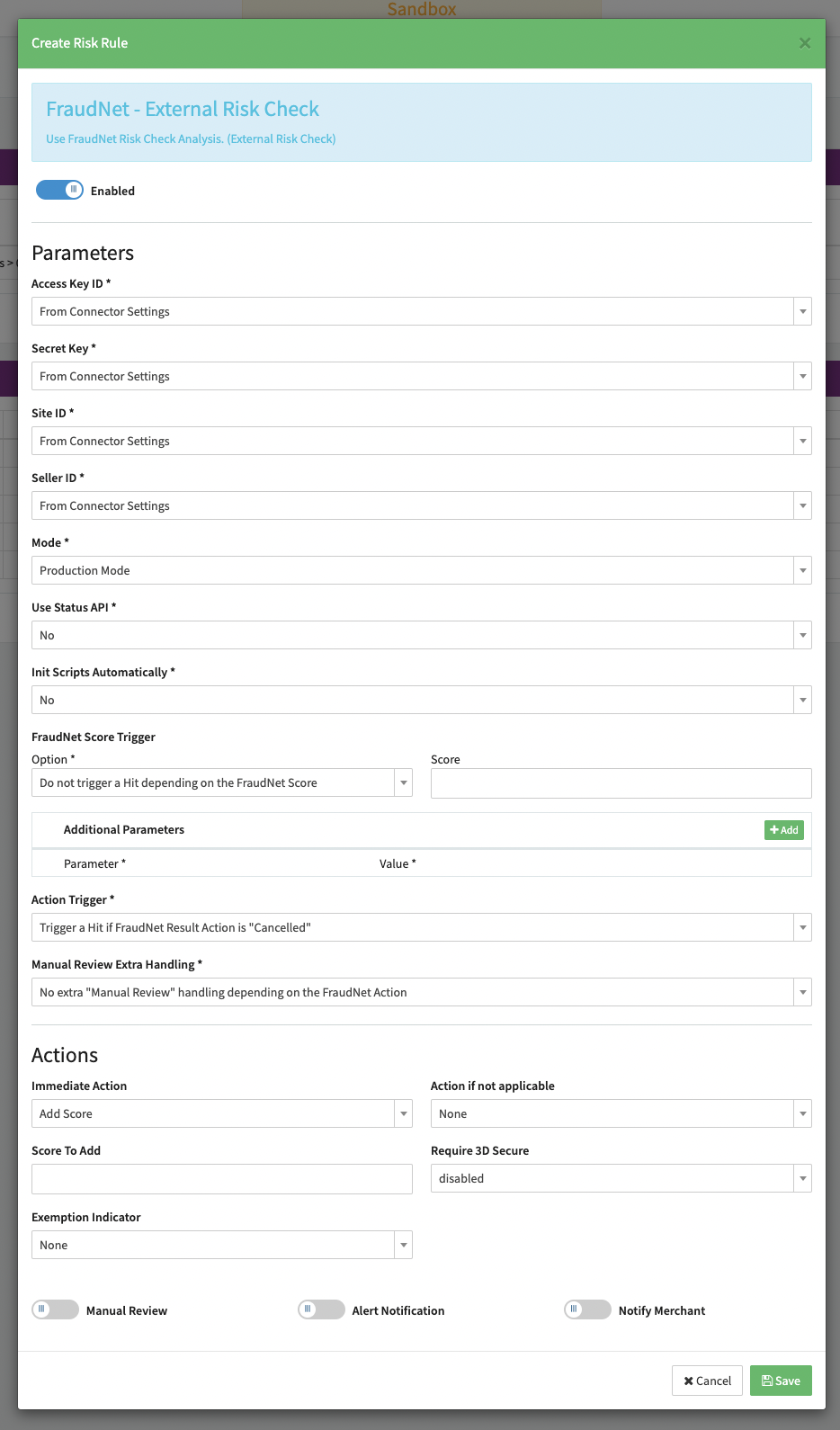Open the Mode dropdown showing Production Mode
The width and height of the screenshot is (840, 1430).
(421, 570)
